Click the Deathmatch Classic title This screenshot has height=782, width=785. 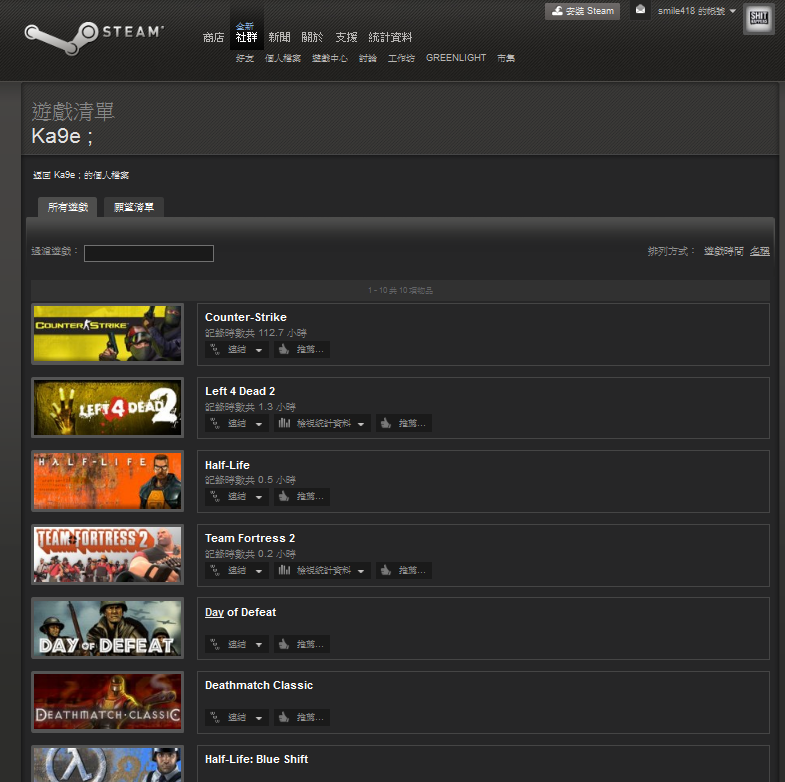click(x=259, y=685)
